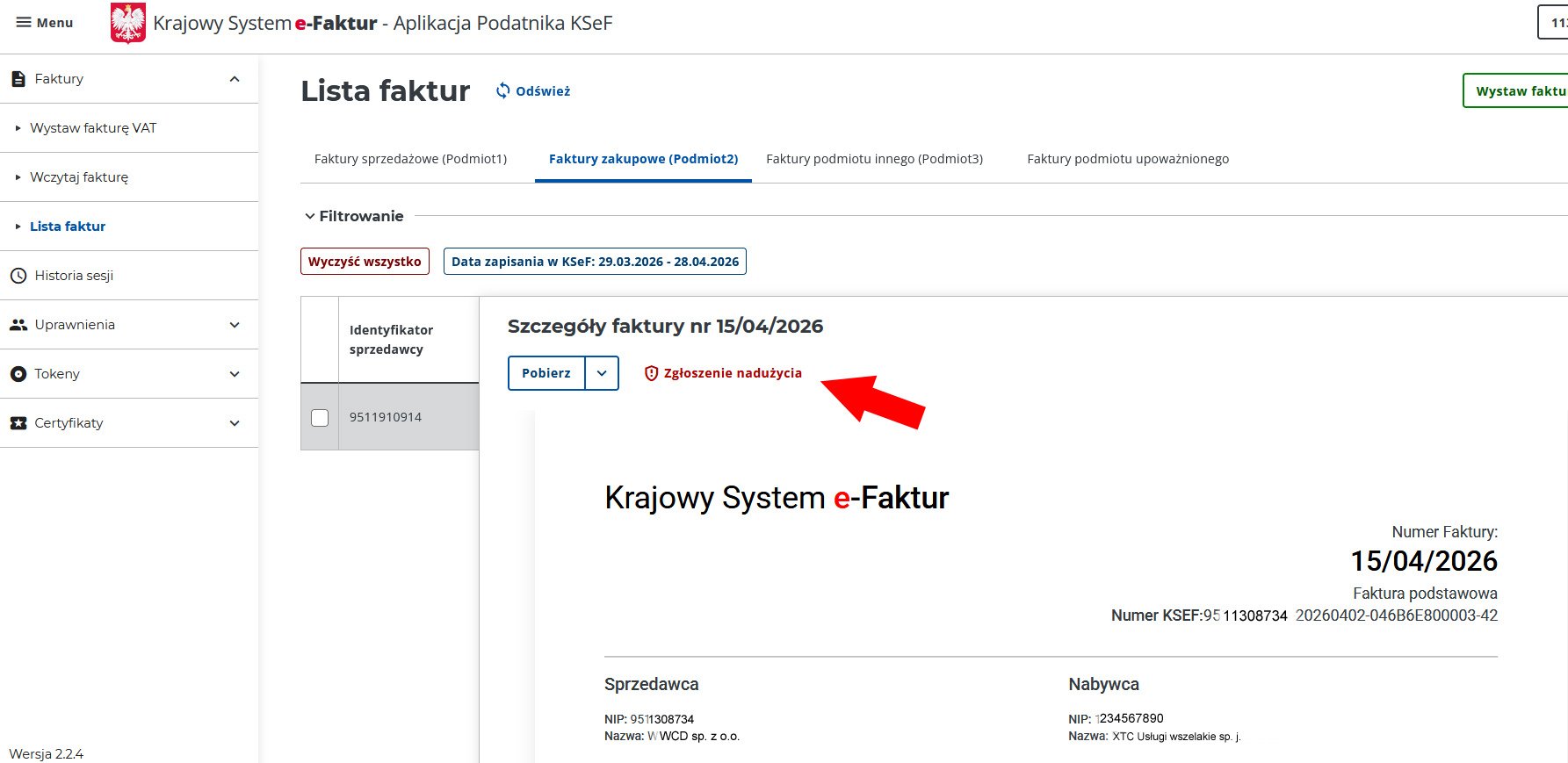Viewport: 1568px width, 763px height.
Task: Click the Uprawnienia people icon
Action: (18, 325)
